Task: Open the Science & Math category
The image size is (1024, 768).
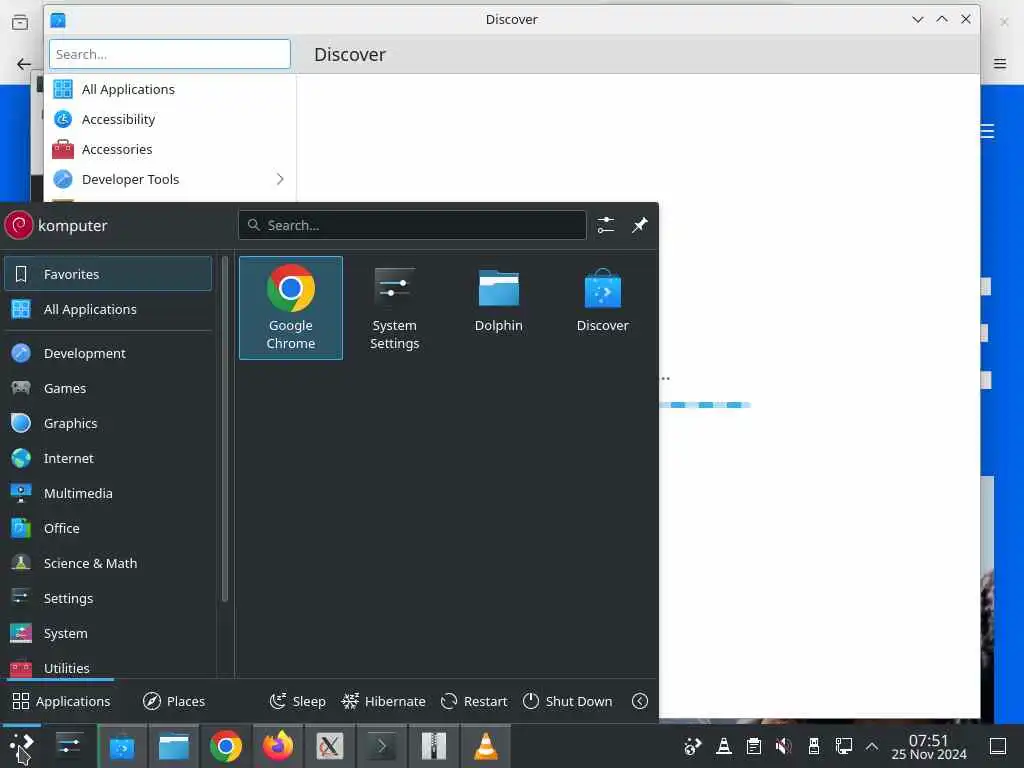Action: (108, 563)
